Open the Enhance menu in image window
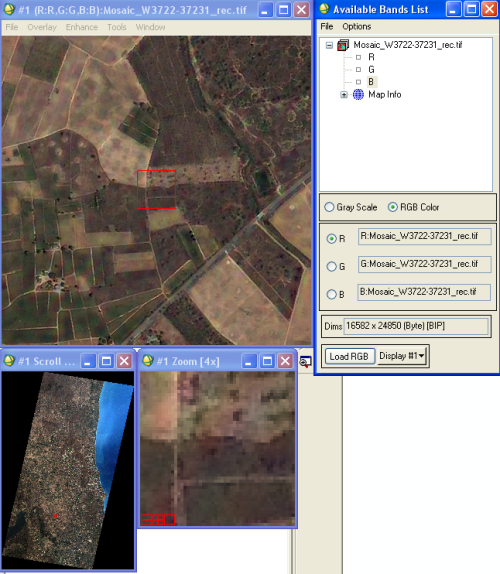Screen dimensions: 500x574 (82, 27)
